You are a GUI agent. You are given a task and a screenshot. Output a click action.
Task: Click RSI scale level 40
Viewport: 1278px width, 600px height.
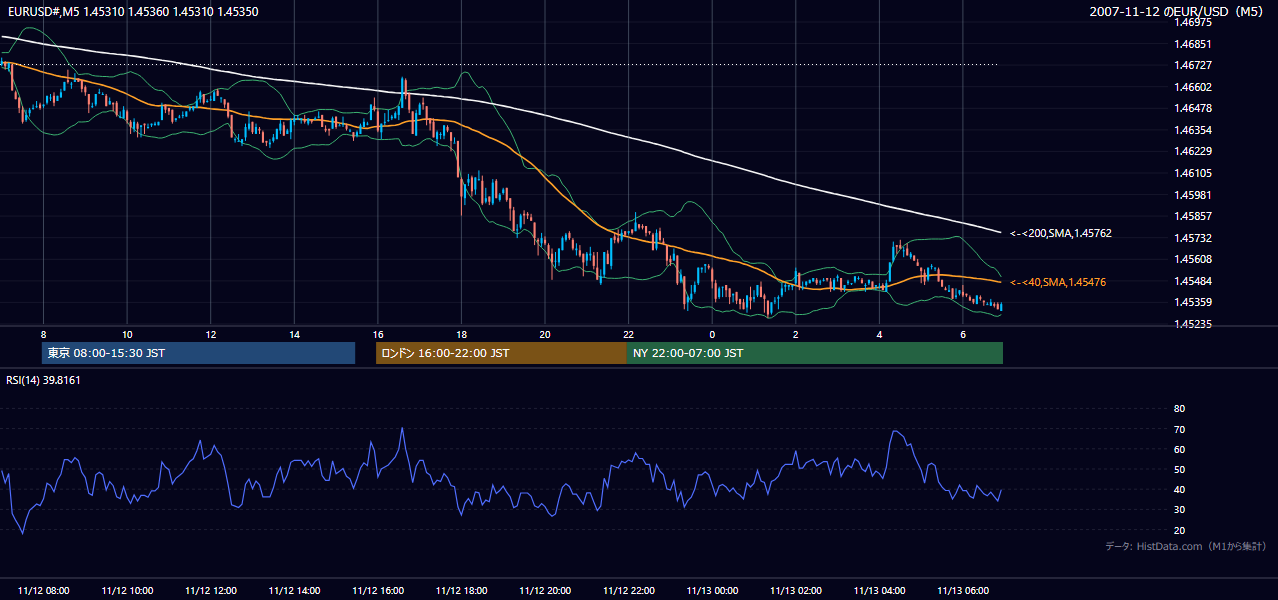1179,489
